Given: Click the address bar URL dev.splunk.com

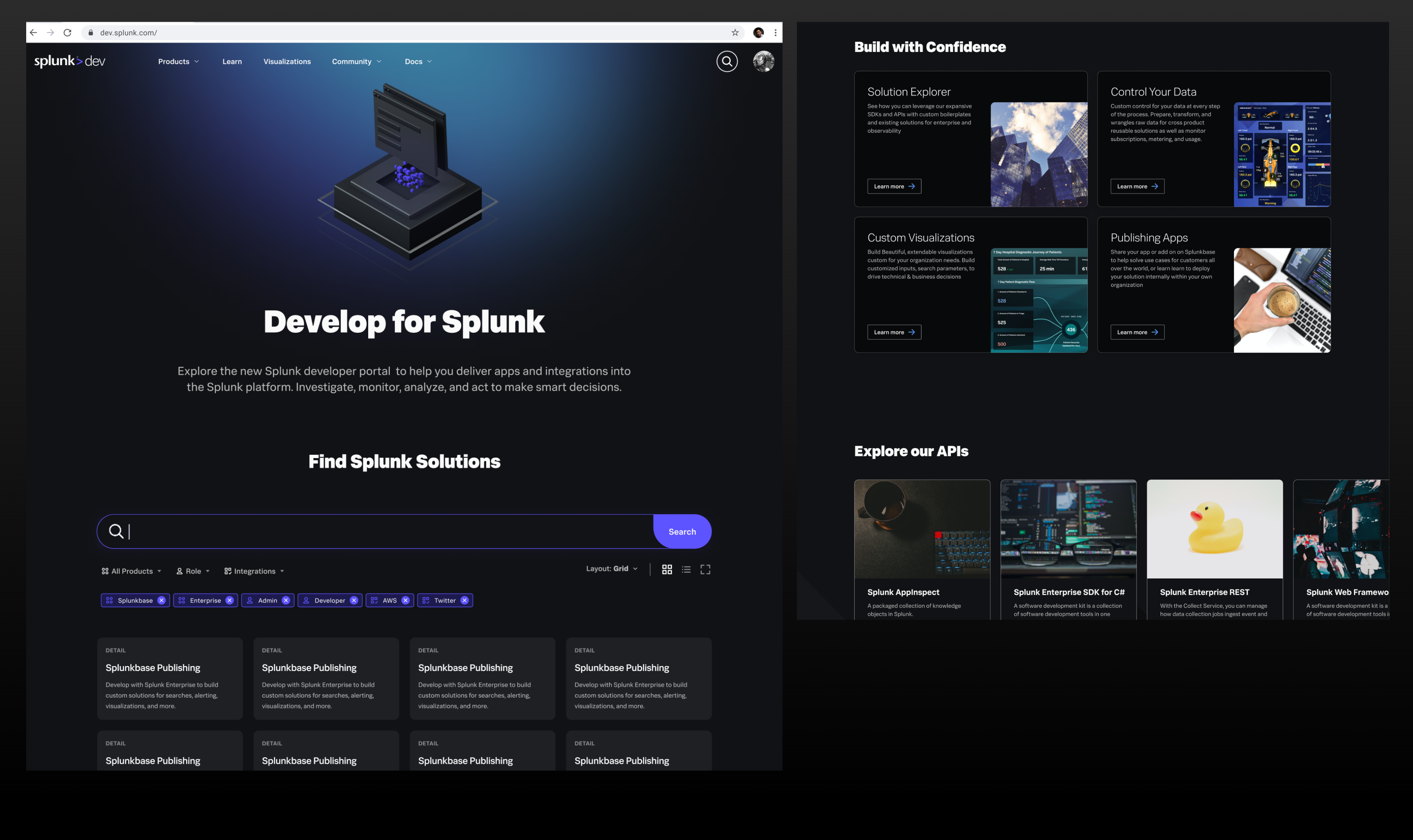Looking at the screenshot, I should (129, 33).
